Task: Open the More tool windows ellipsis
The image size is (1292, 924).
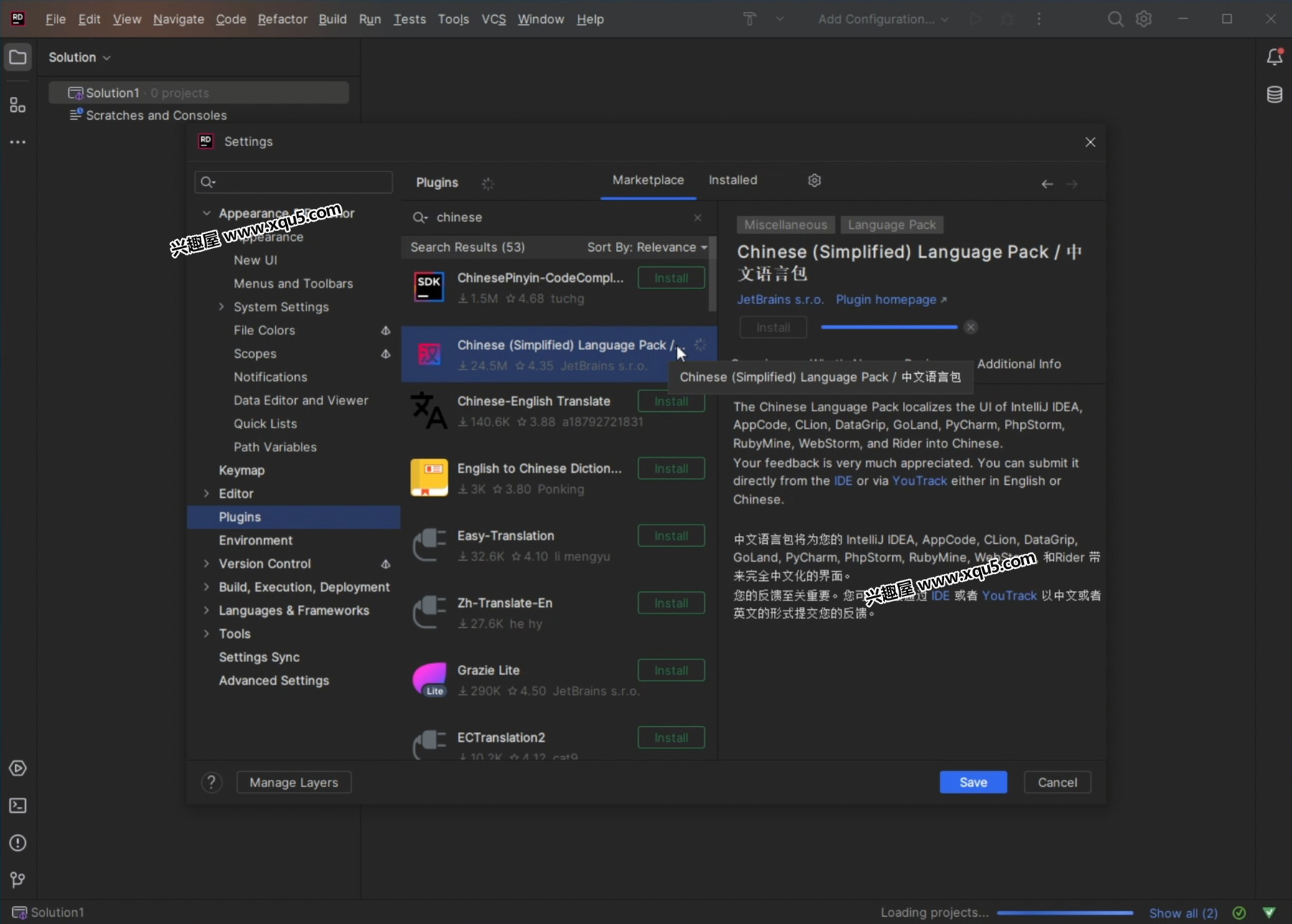Action: point(18,142)
